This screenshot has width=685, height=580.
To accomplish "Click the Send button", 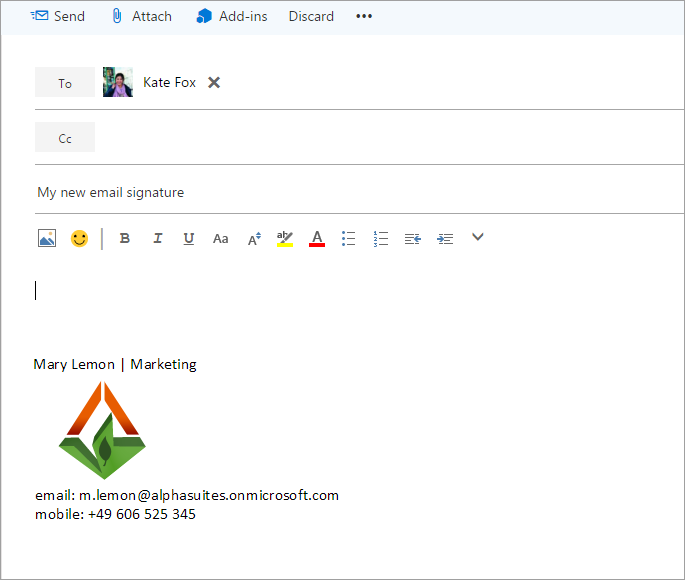I will point(58,16).
